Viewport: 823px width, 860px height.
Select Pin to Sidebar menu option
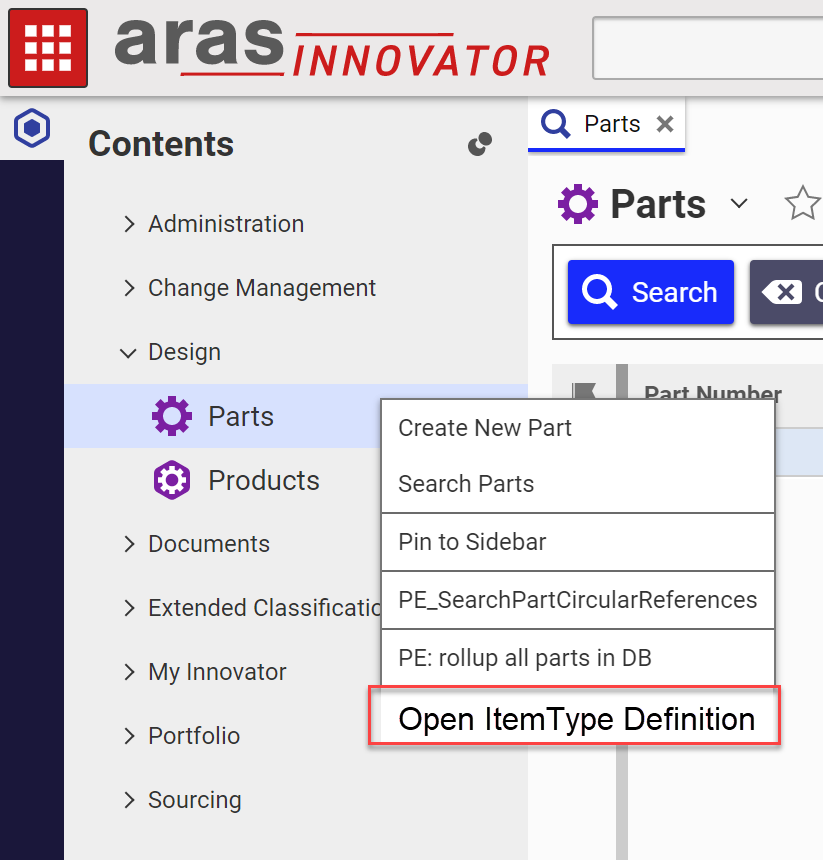(x=472, y=542)
